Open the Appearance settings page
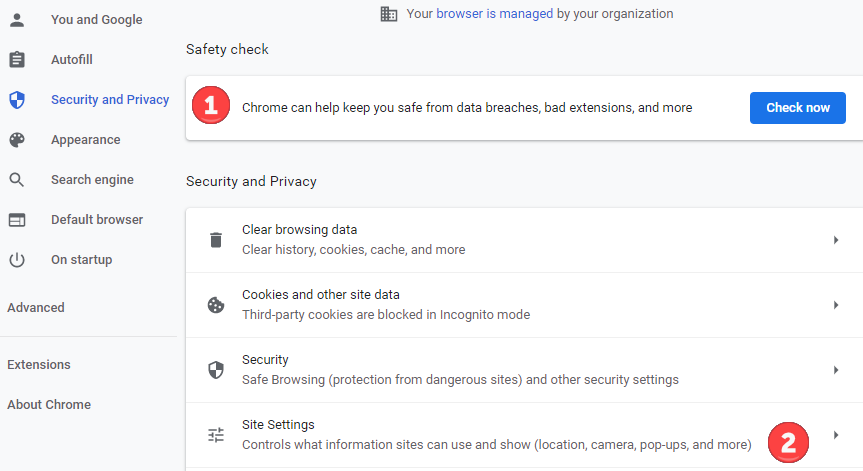Viewport: 863px width, 471px height. pyautogui.click(x=86, y=140)
